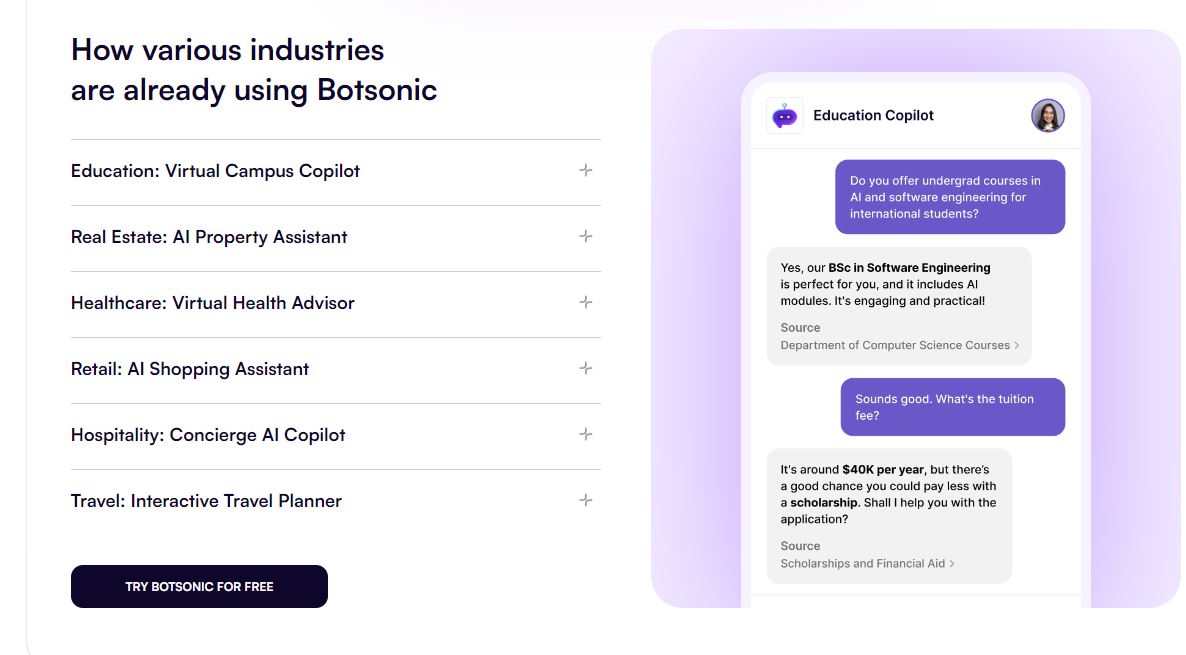Select the Healthcare: Virtual Health Advisor heading
Viewport: 1186px width, 655px height.
pyautogui.click(x=213, y=303)
